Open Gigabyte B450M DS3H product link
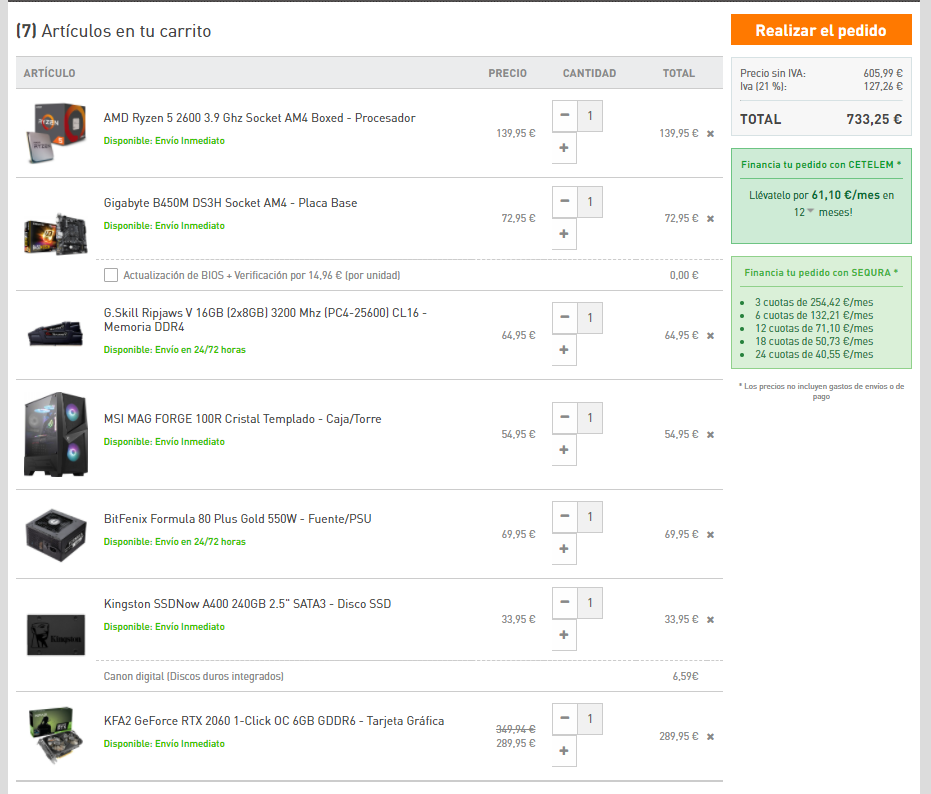Image resolution: width=931 pixels, height=794 pixels. pos(230,203)
